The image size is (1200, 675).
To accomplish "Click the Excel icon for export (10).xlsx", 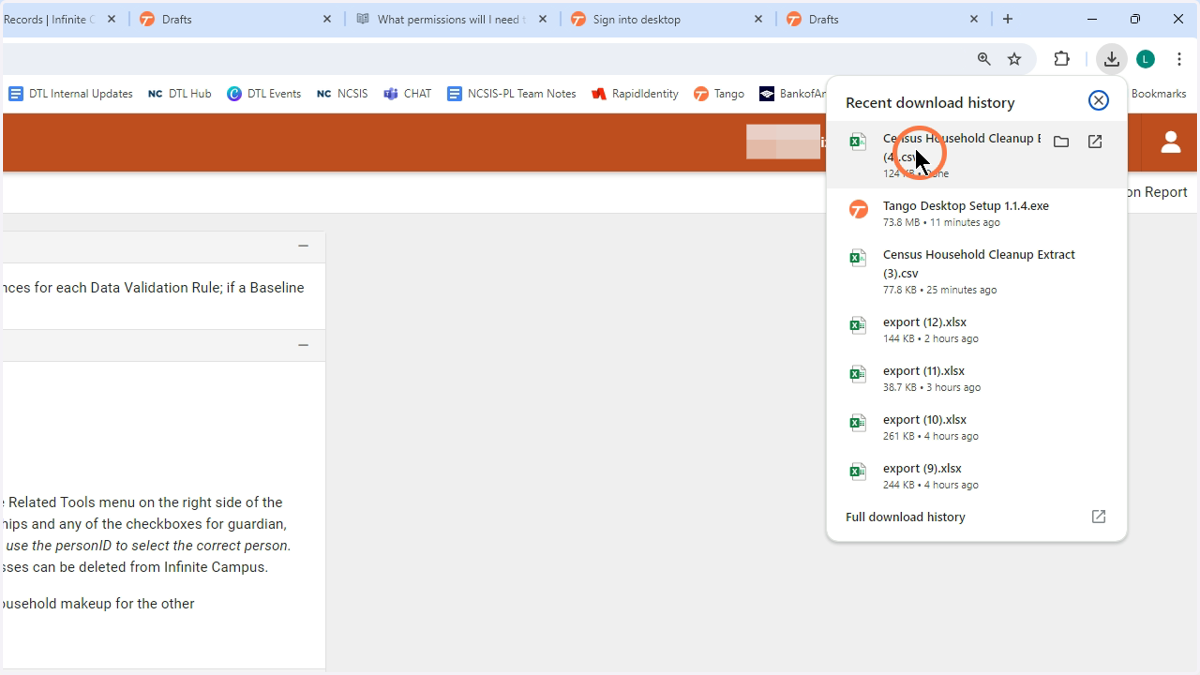I will pos(858,423).
